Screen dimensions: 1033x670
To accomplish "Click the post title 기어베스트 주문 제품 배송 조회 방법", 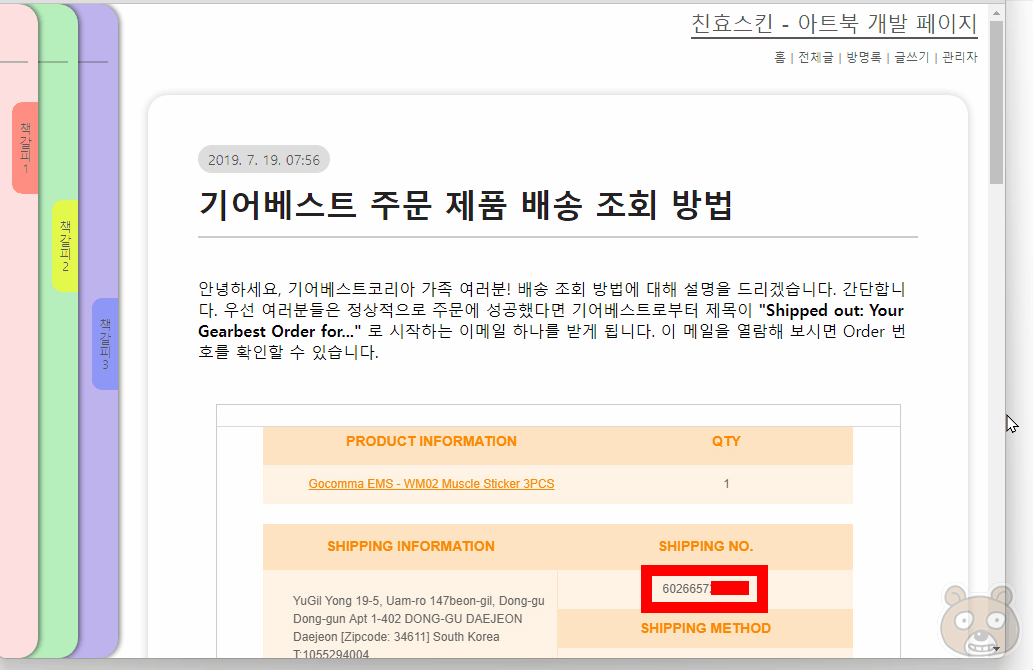I will pyautogui.click(x=466, y=205).
